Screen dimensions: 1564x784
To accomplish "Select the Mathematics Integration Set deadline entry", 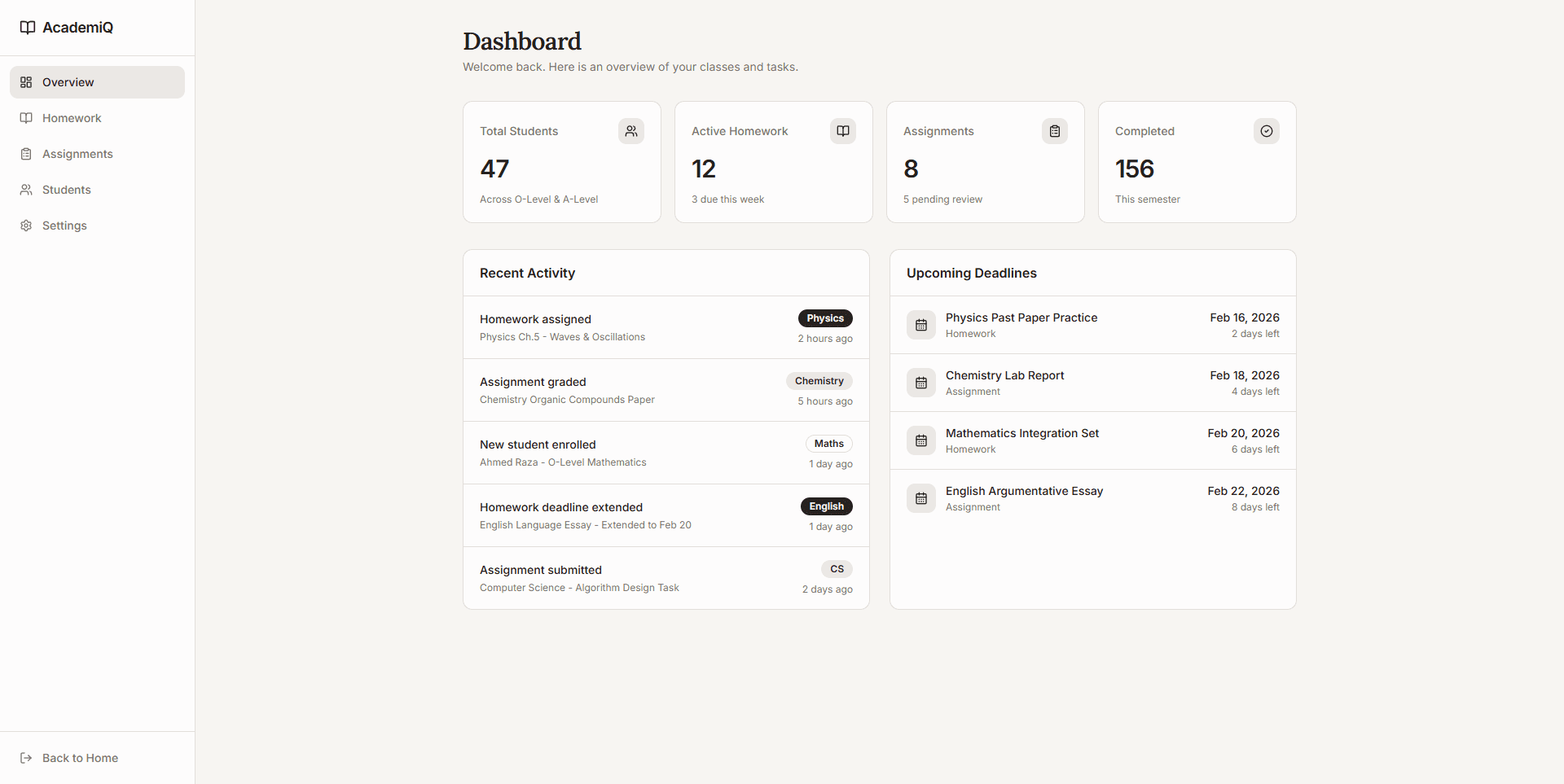I will [1092, 440].
